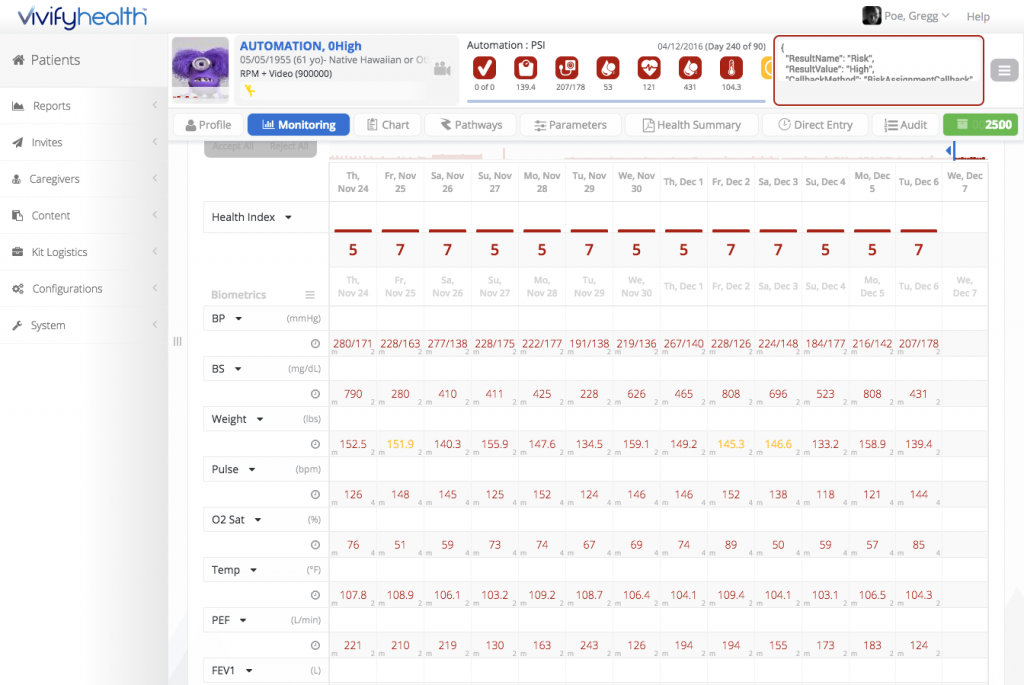Expand the FEV1 biometric dropdown
The height and width of the screenshot is (685, 1024).
(249, 671)
